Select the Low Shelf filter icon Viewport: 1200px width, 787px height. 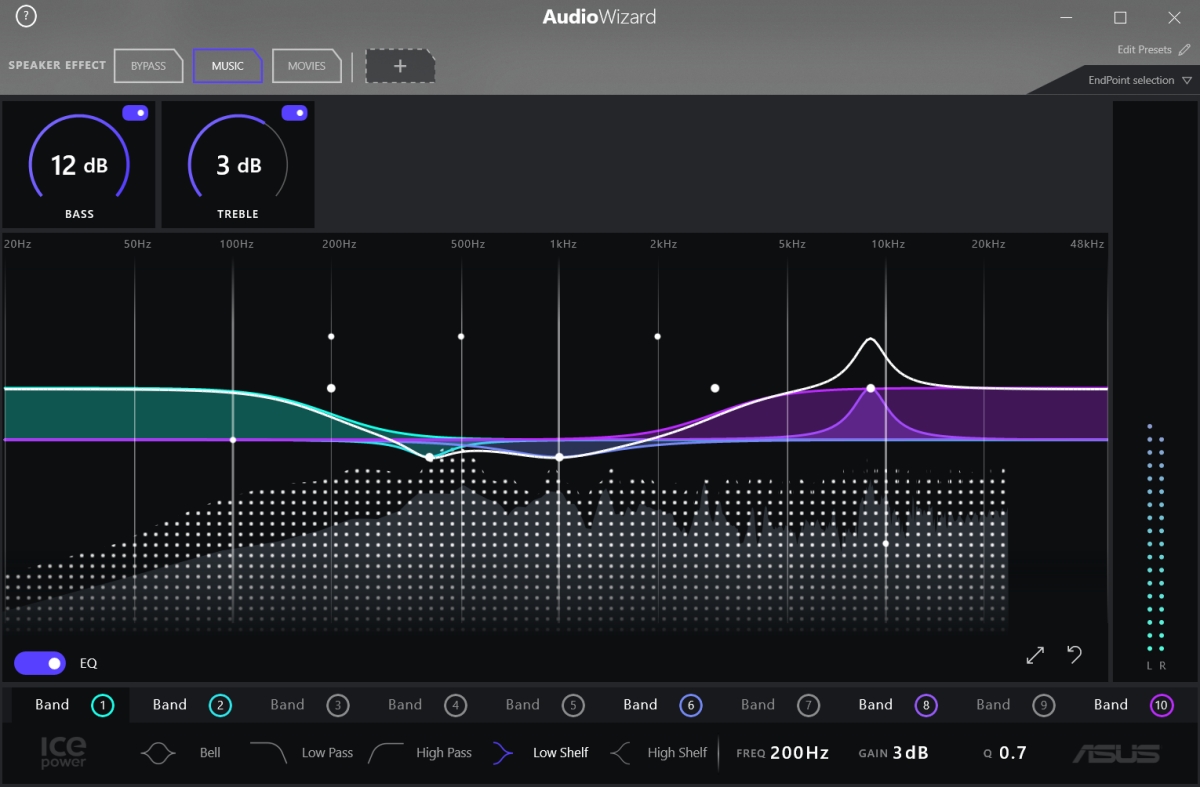click(503, 753)
